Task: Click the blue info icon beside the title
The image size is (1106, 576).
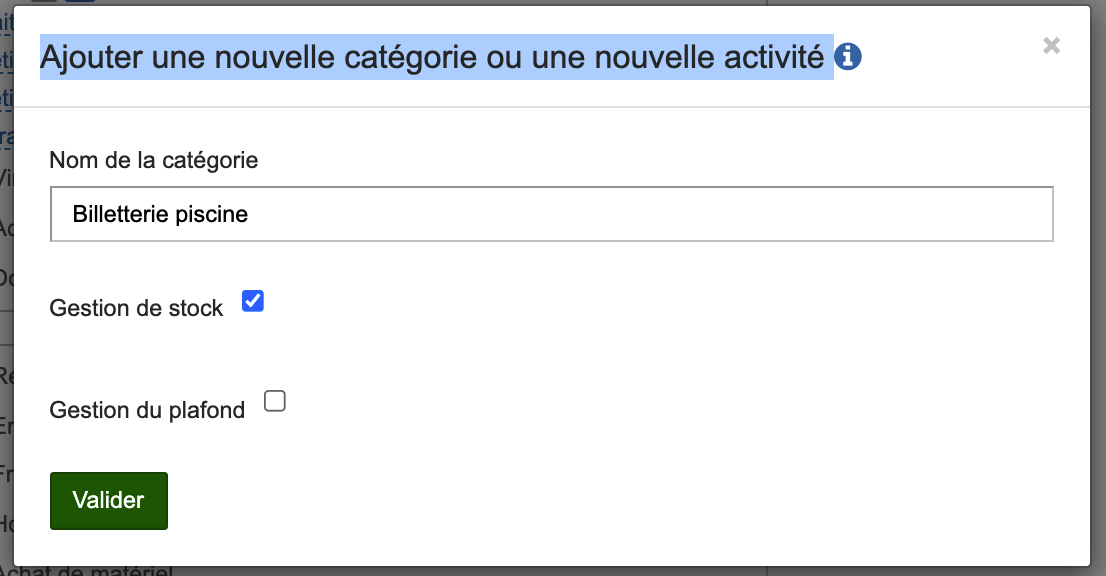Action: 848,57
